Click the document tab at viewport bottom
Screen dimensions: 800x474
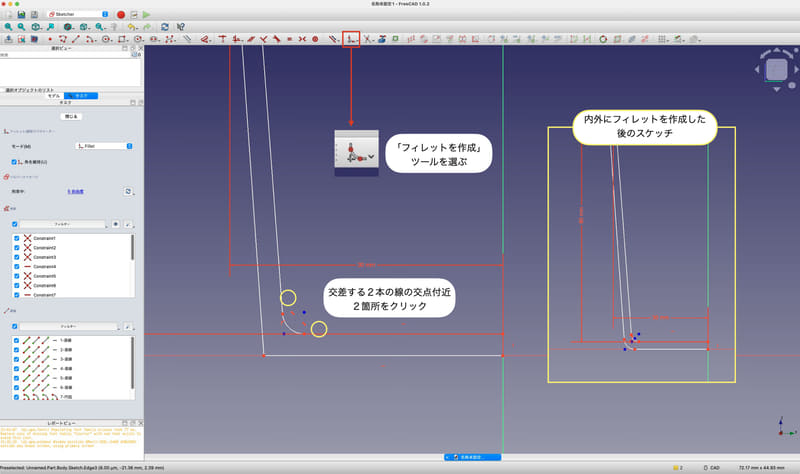pyautogui.click(x=472, y=457)
